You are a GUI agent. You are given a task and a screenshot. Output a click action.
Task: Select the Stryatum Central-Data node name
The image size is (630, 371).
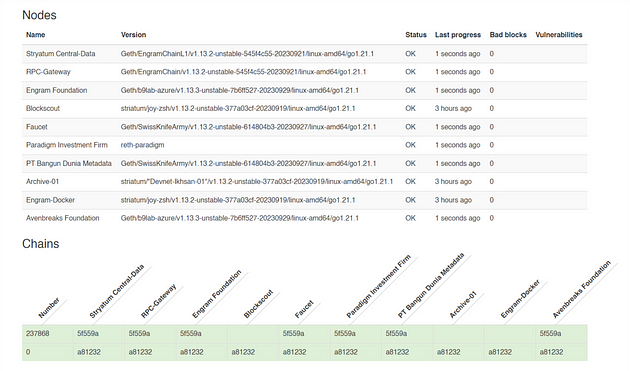[x=61, y=54]
